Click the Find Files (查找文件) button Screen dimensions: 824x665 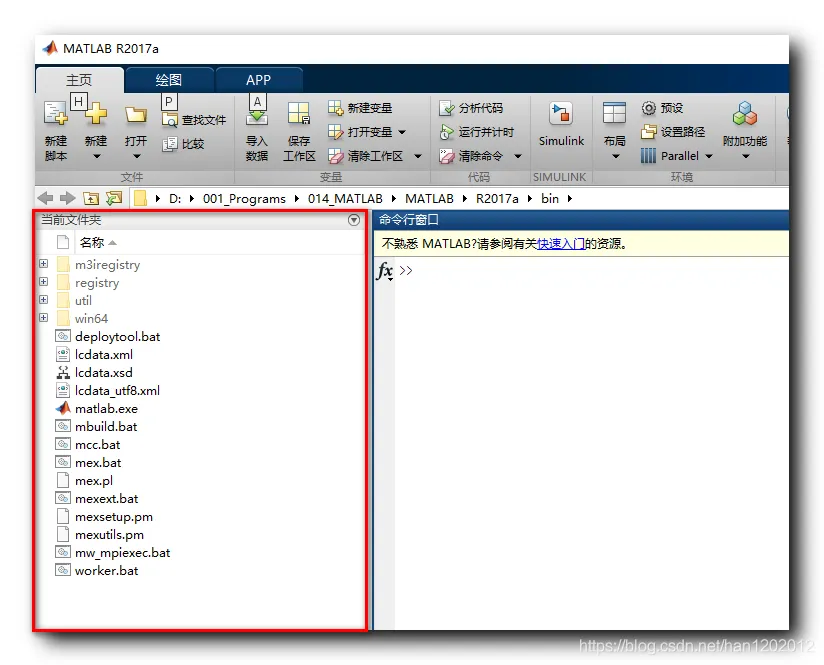point(194,120)
